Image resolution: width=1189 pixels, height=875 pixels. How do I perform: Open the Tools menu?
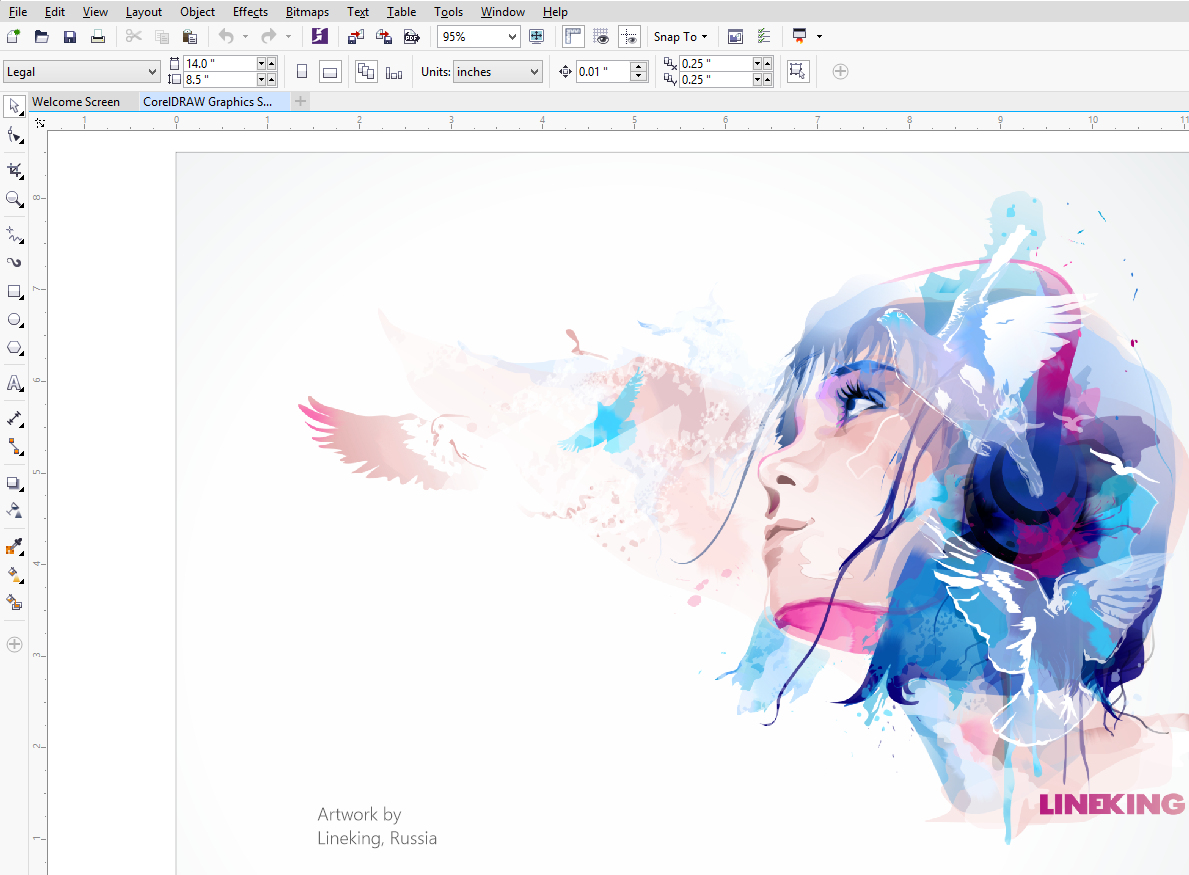[x=448, y=11]
